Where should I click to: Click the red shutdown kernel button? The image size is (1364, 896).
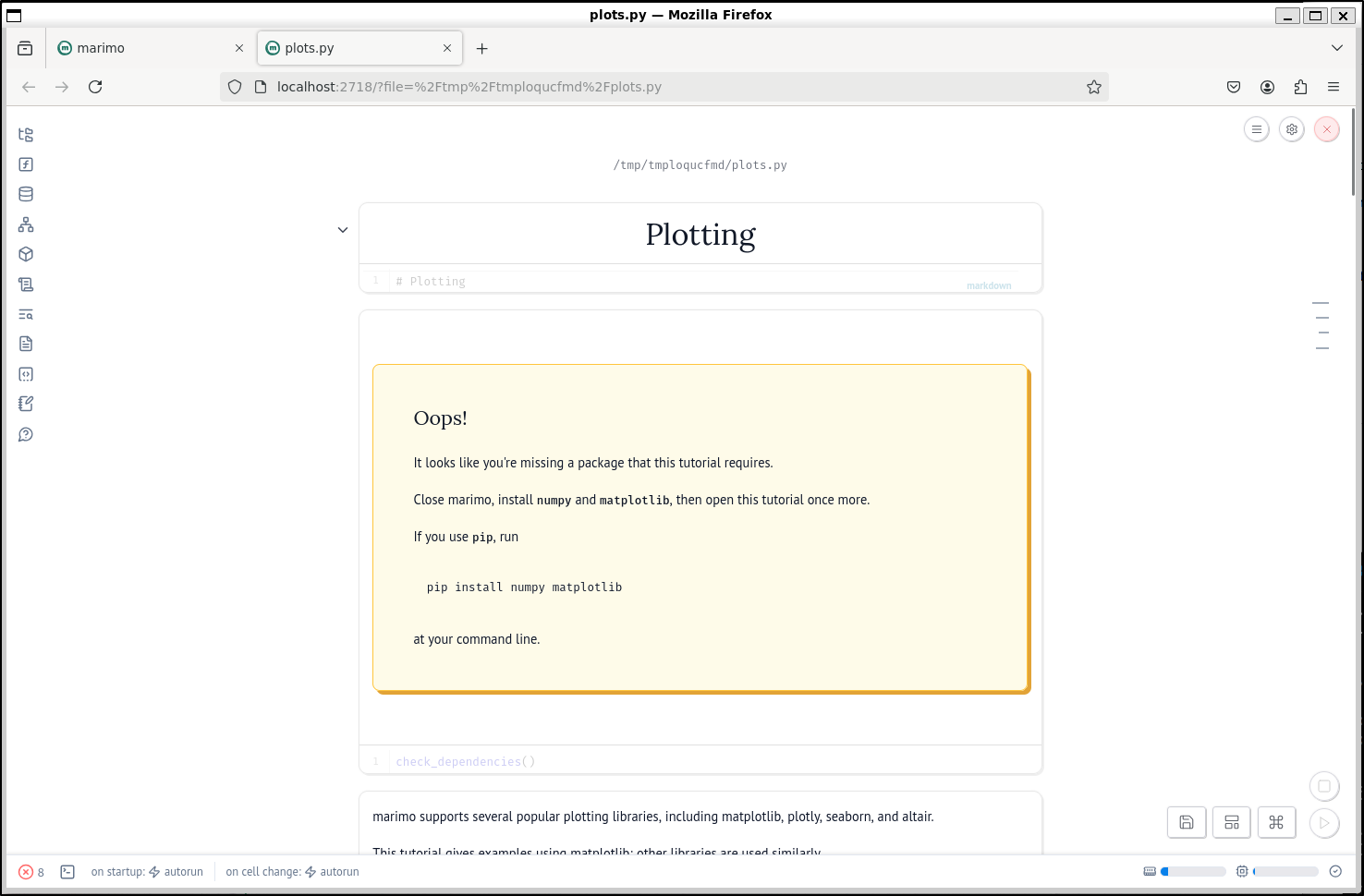pos(1327,129)
